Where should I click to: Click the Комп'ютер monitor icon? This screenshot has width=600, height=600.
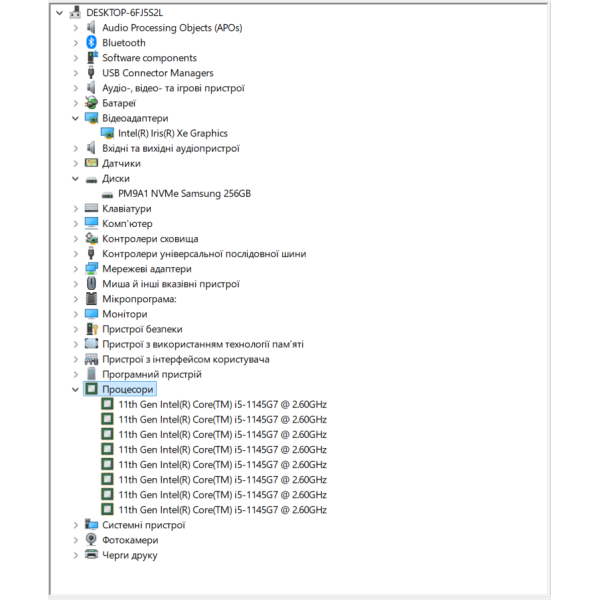tap(91, 223)
